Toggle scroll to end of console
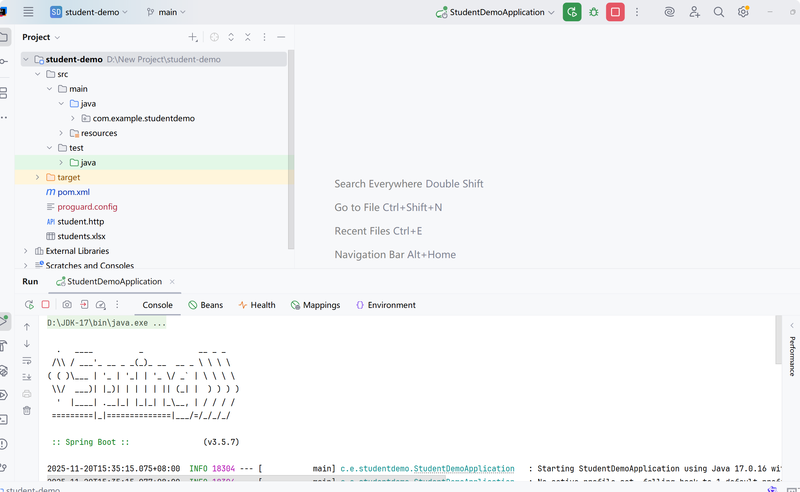Screen dimensions: 800x492 point(27,377)
